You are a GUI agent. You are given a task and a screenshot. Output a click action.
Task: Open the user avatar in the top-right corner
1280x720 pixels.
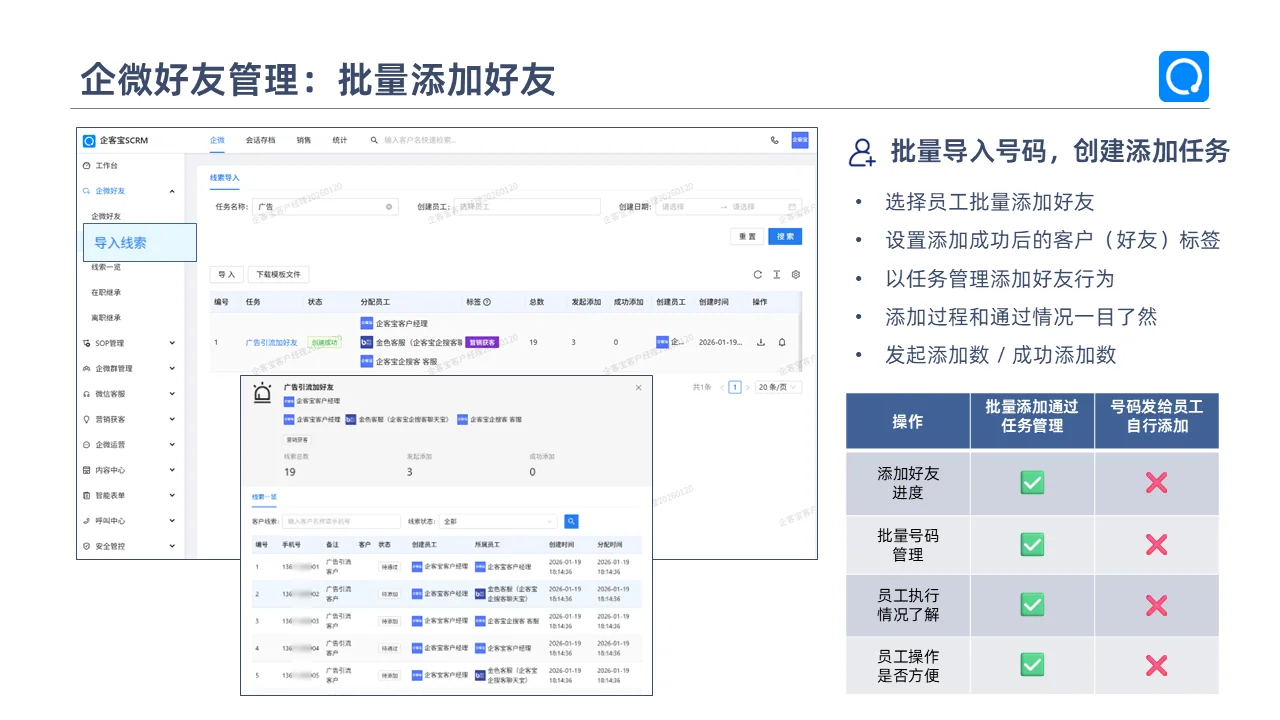point(800,140)
